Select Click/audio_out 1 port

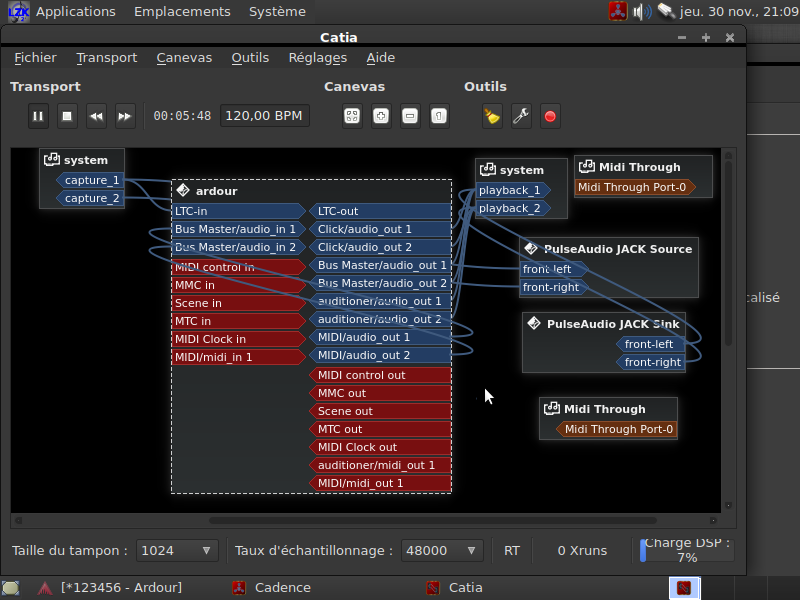point(380,229)
